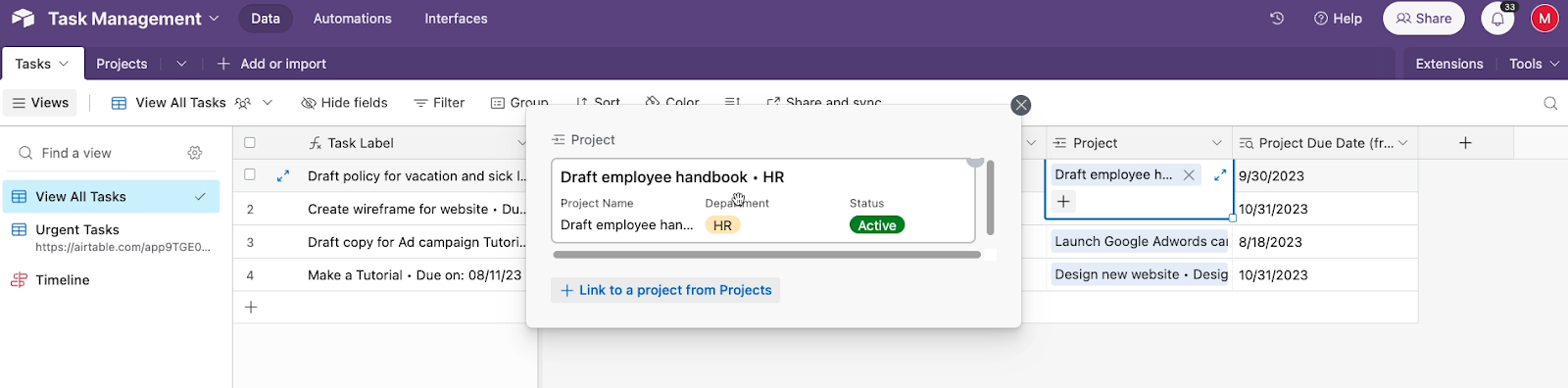Close the Project popup with X
Screen dimensions: 1568x388
pyautogui.click(x=1021, y=105)
